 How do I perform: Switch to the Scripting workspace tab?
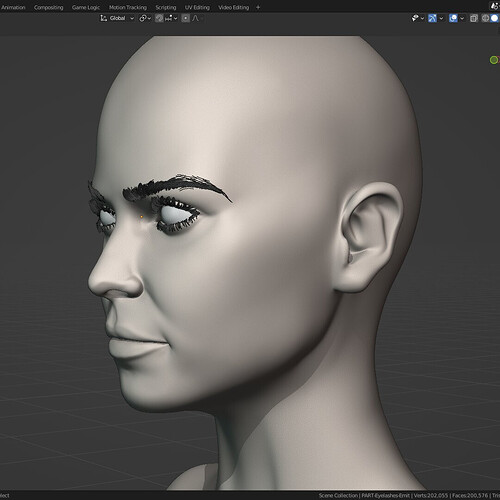coord(166,7)
